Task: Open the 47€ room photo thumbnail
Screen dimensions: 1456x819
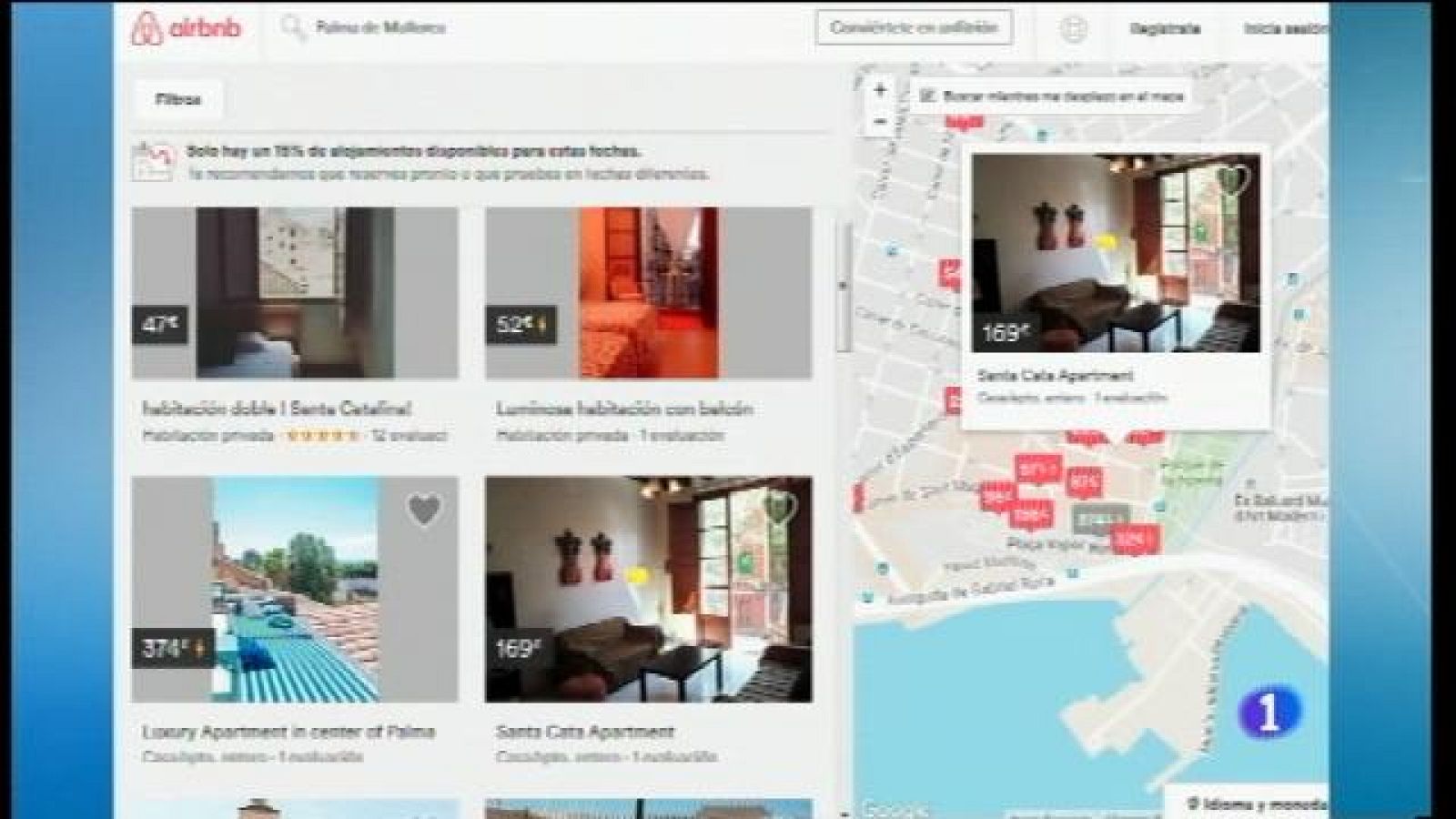Action: 295,292
